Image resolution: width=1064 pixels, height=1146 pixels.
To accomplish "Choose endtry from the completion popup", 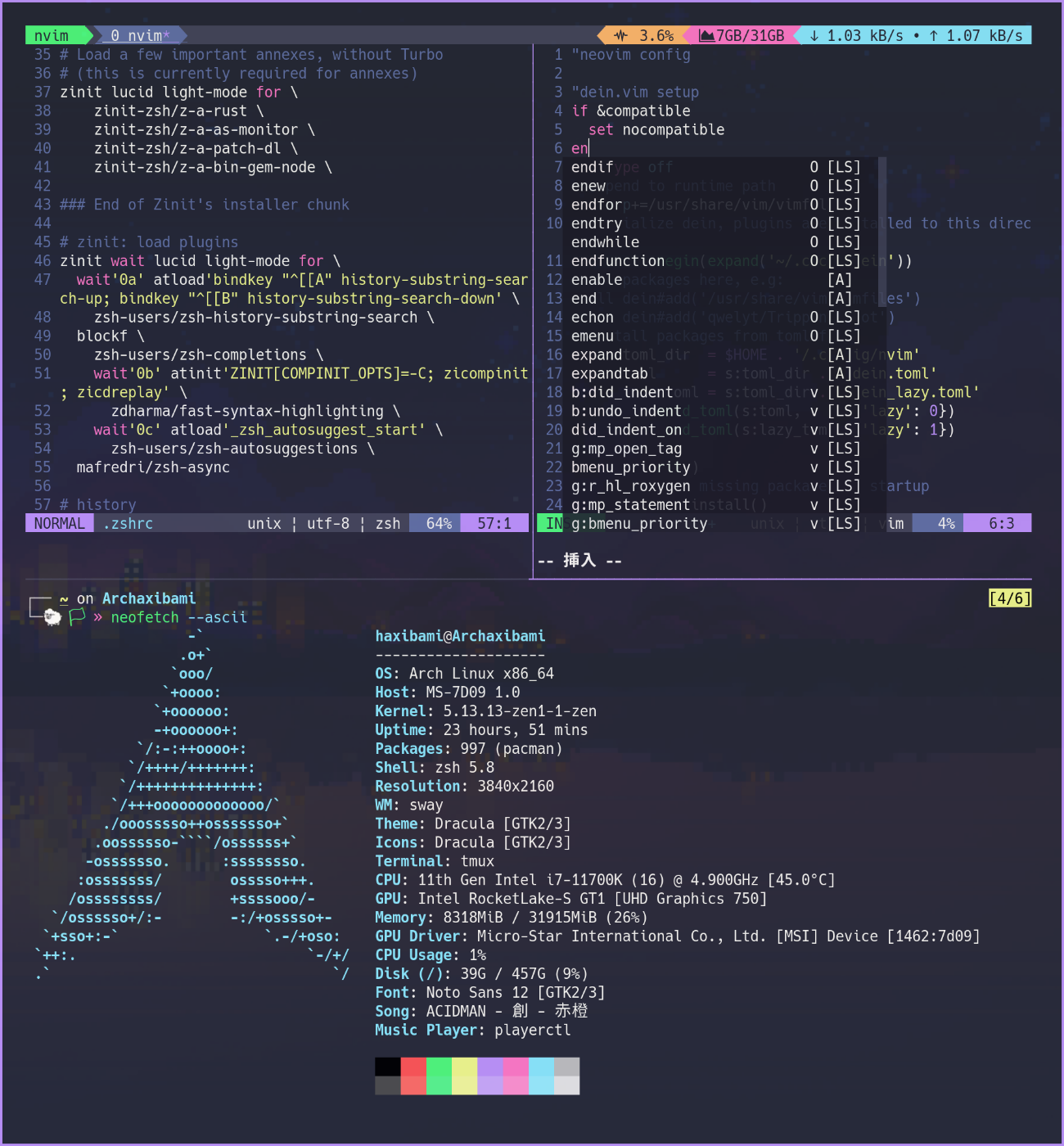I will tap(720, 223).
